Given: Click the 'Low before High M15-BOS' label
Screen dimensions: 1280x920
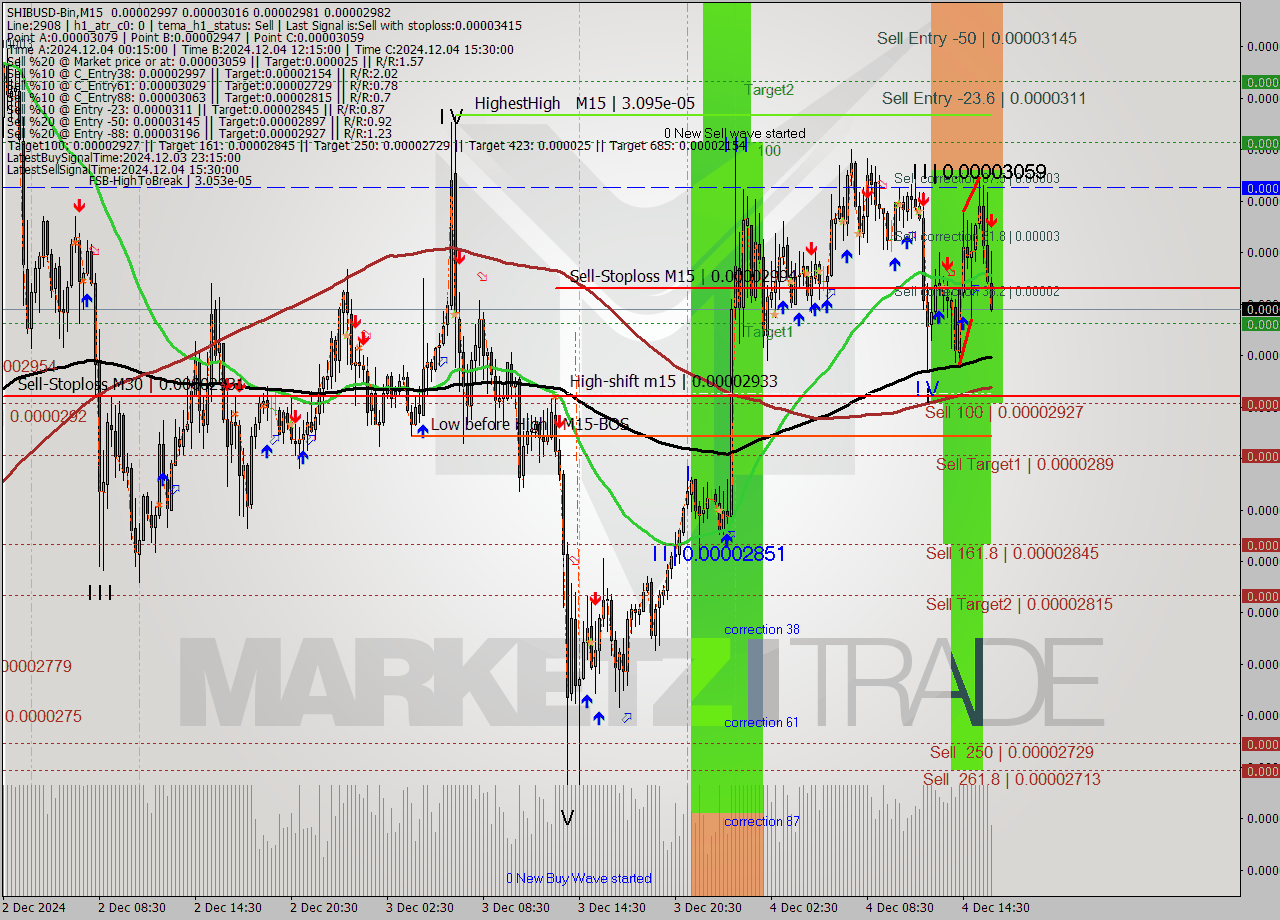Looking at the screenshot, I should (530, 424).
